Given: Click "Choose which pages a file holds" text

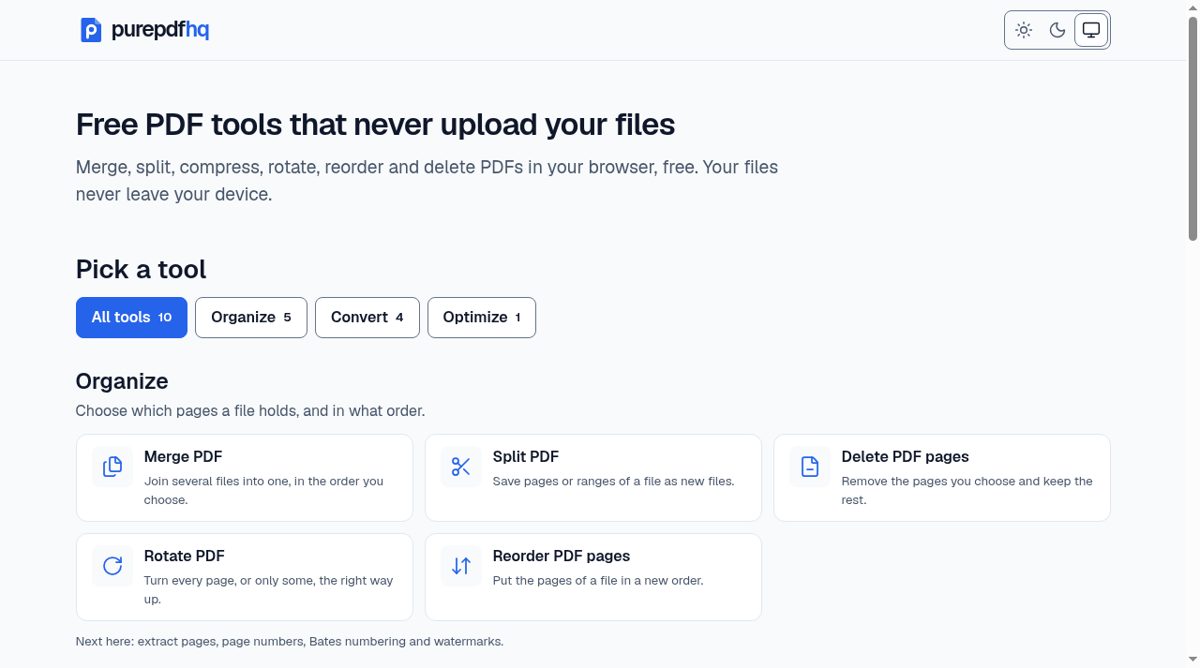Looking at the screenshot, I should [250, 411].
